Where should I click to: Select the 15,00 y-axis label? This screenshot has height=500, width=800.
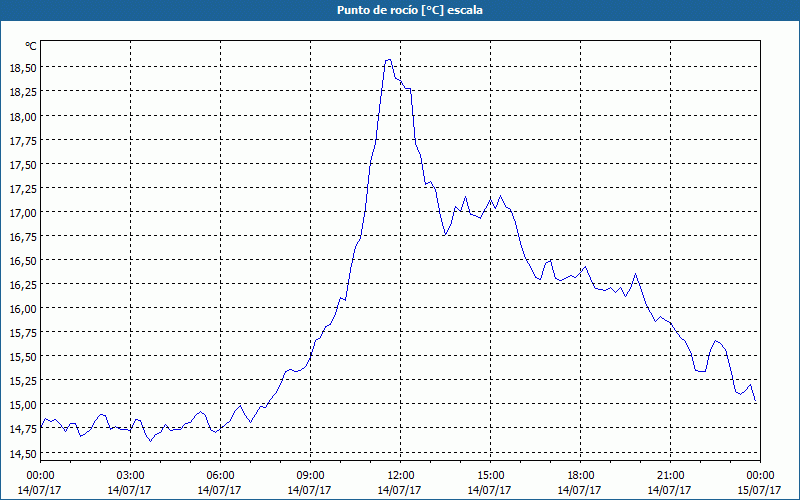coord(23,405)
